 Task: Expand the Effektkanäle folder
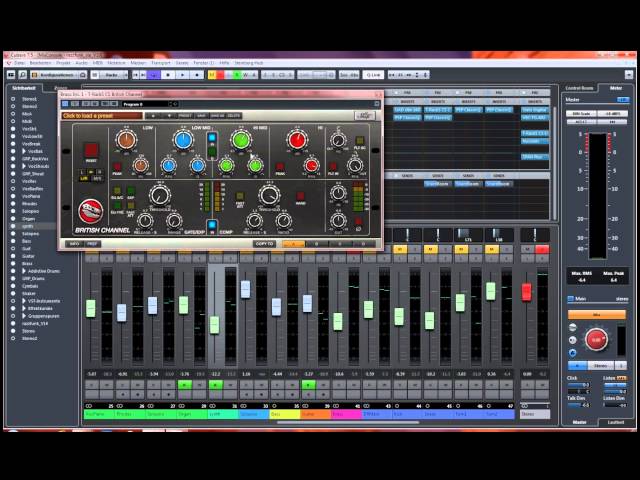(24, 309)
